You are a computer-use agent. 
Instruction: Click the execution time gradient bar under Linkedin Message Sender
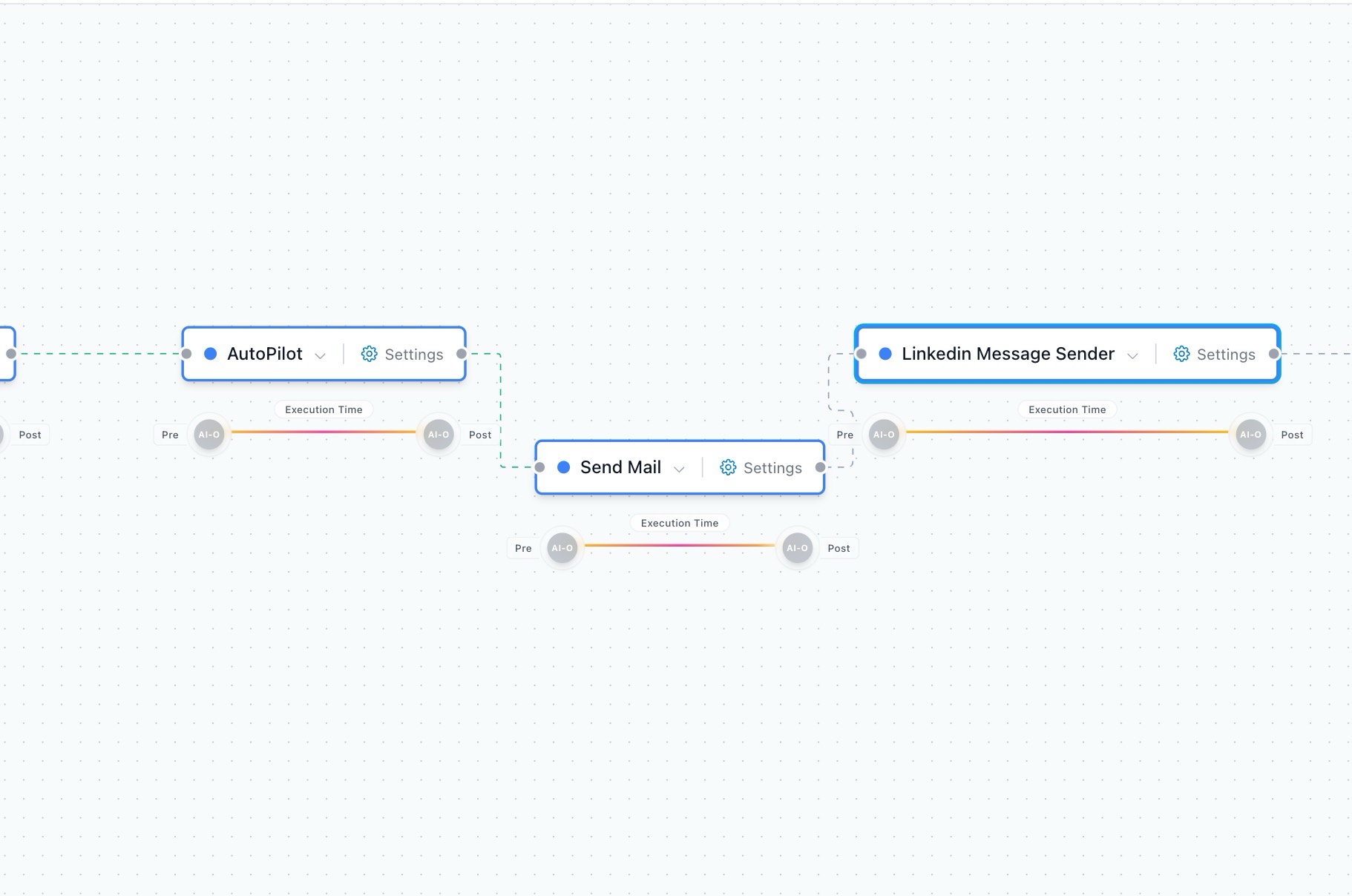tap(1067, 432)
